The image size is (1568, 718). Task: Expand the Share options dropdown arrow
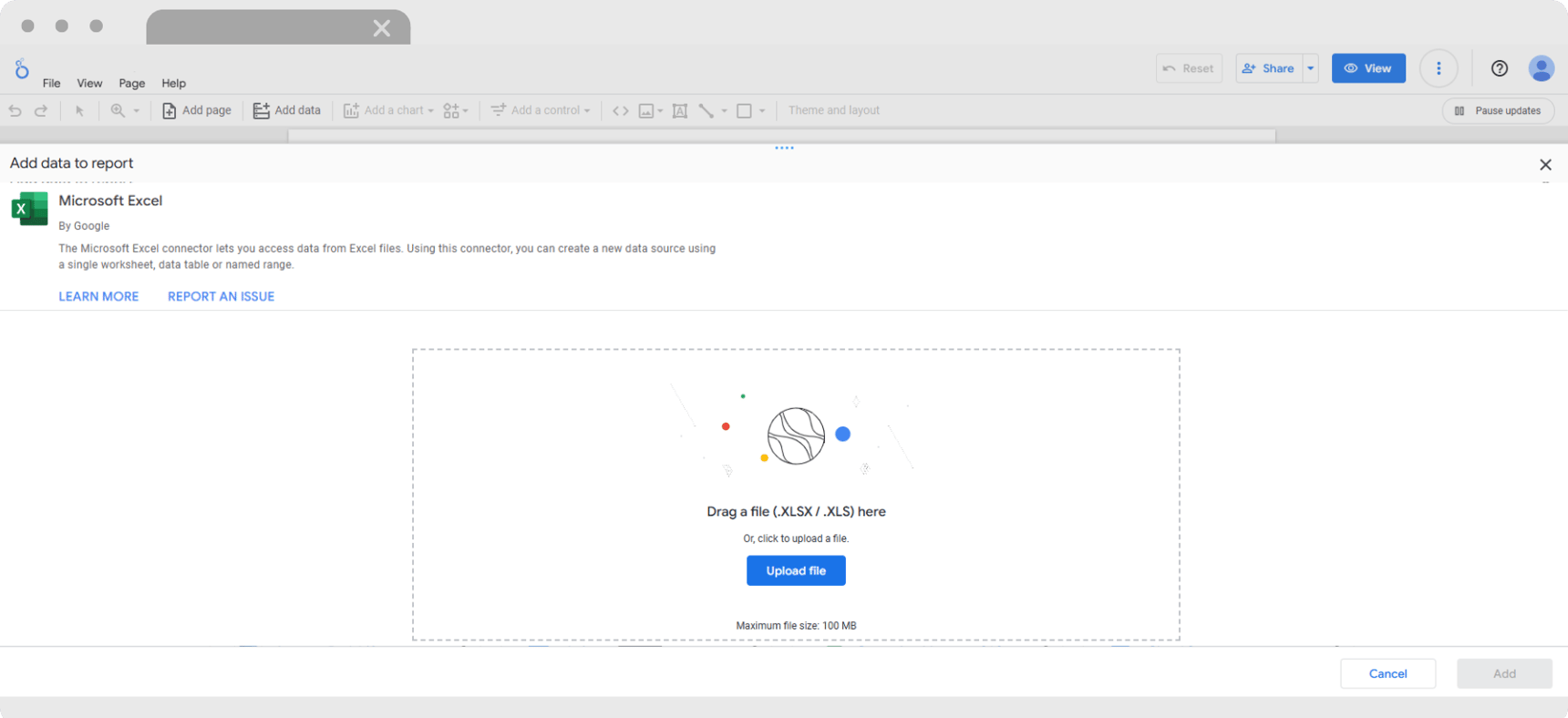[1311, 68]
